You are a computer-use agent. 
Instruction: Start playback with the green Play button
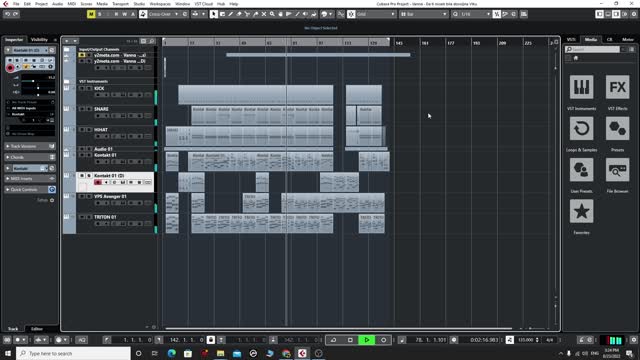(x=367, y=340)
